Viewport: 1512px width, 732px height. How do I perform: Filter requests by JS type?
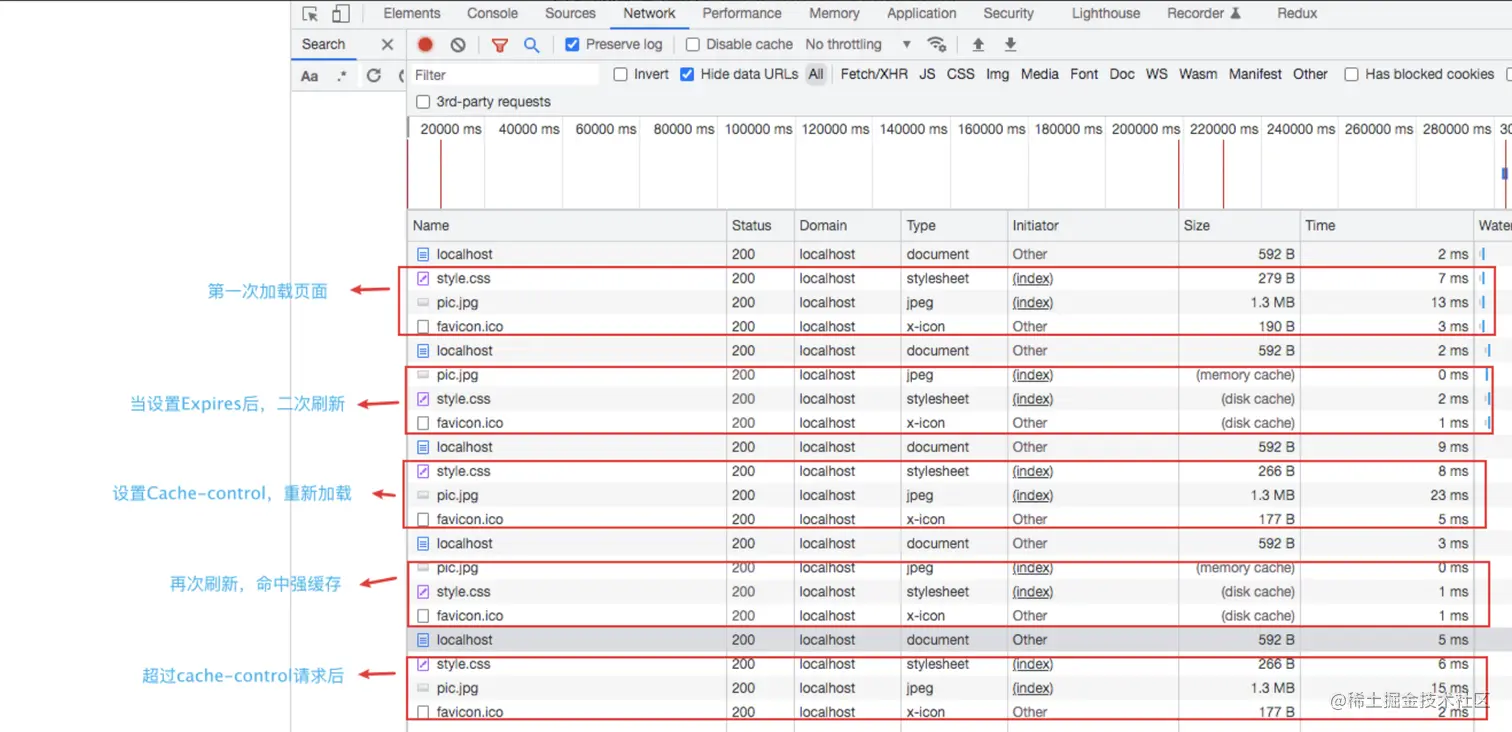[927, 74]
